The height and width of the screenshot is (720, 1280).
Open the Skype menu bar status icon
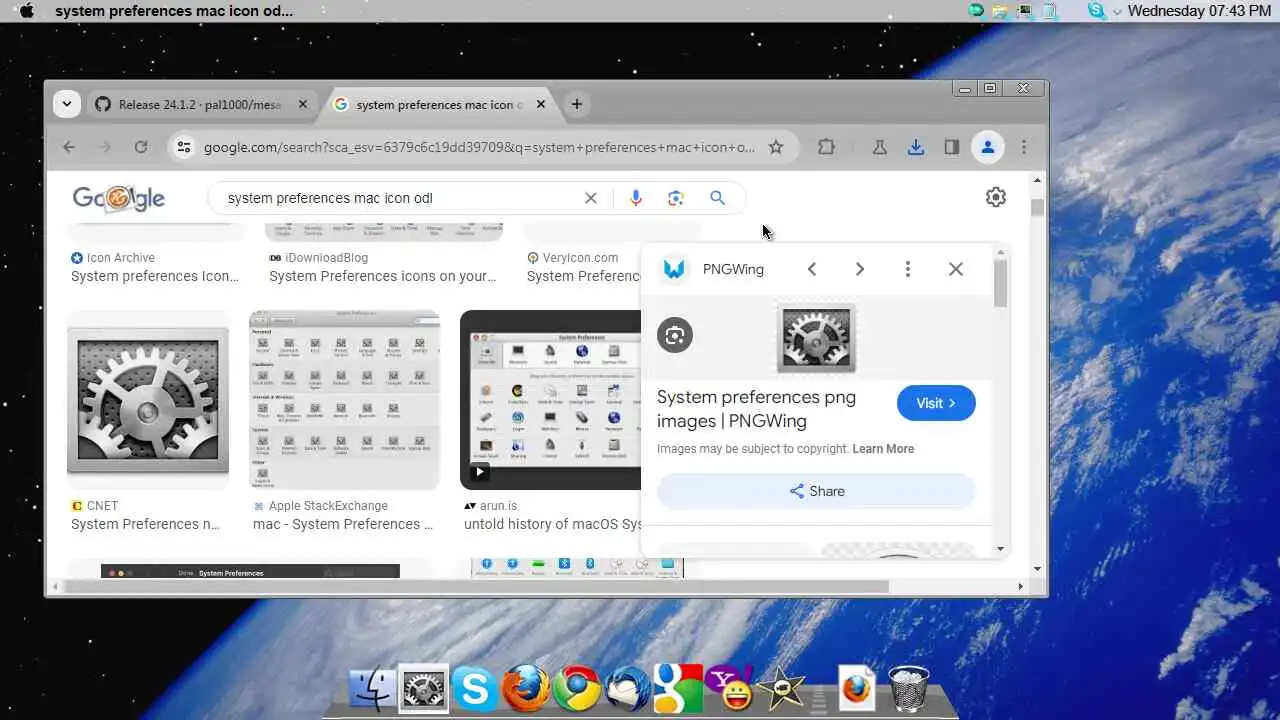coord(1097,11)
